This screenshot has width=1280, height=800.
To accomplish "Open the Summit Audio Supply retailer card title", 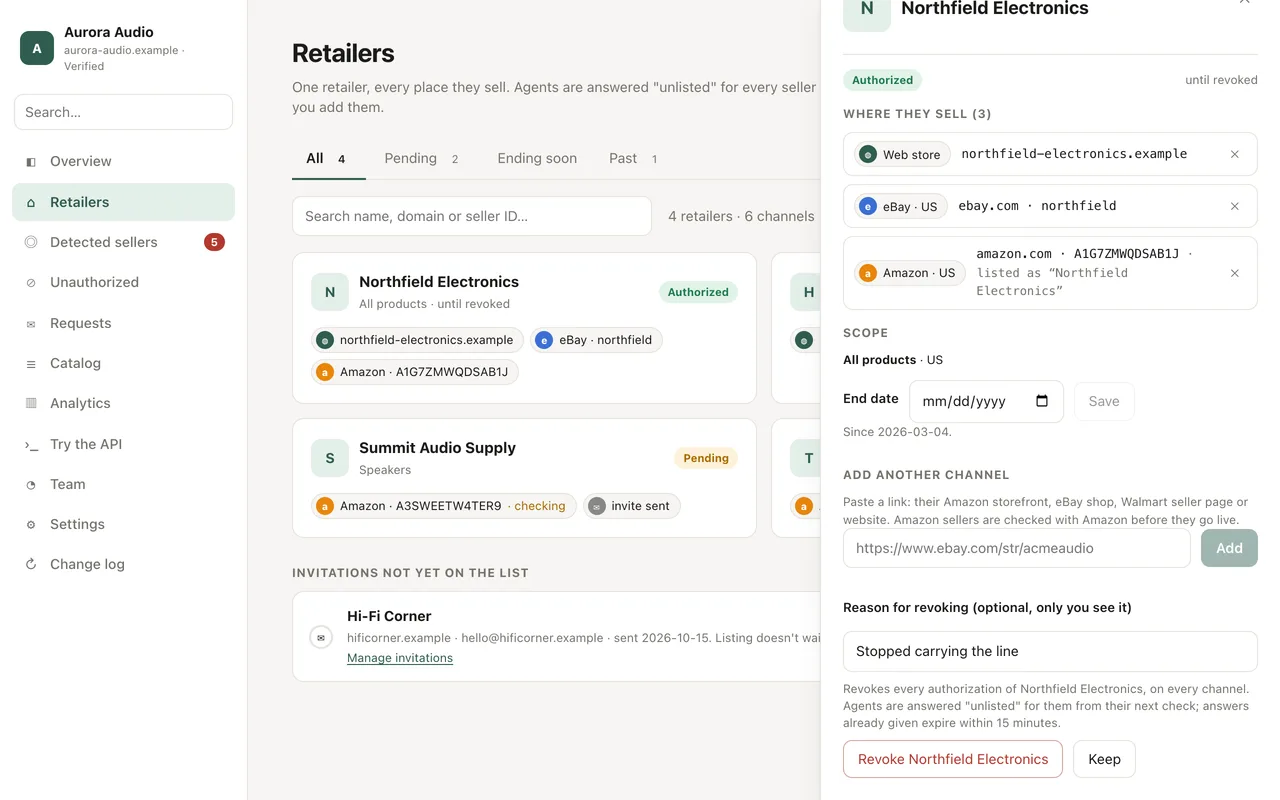I will pos(437,448).
